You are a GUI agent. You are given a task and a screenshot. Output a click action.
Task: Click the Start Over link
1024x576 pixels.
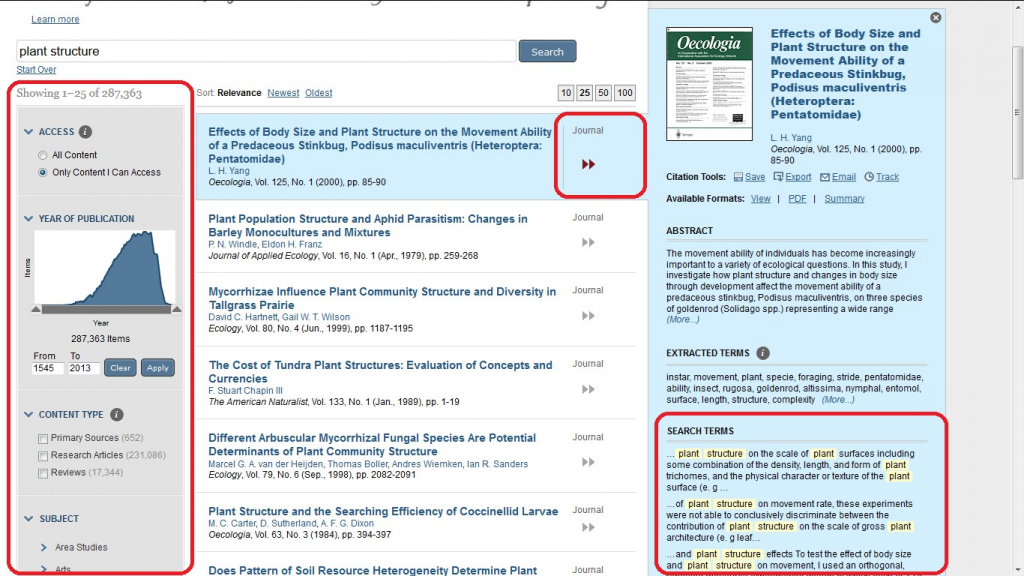(x=36, y=69)
